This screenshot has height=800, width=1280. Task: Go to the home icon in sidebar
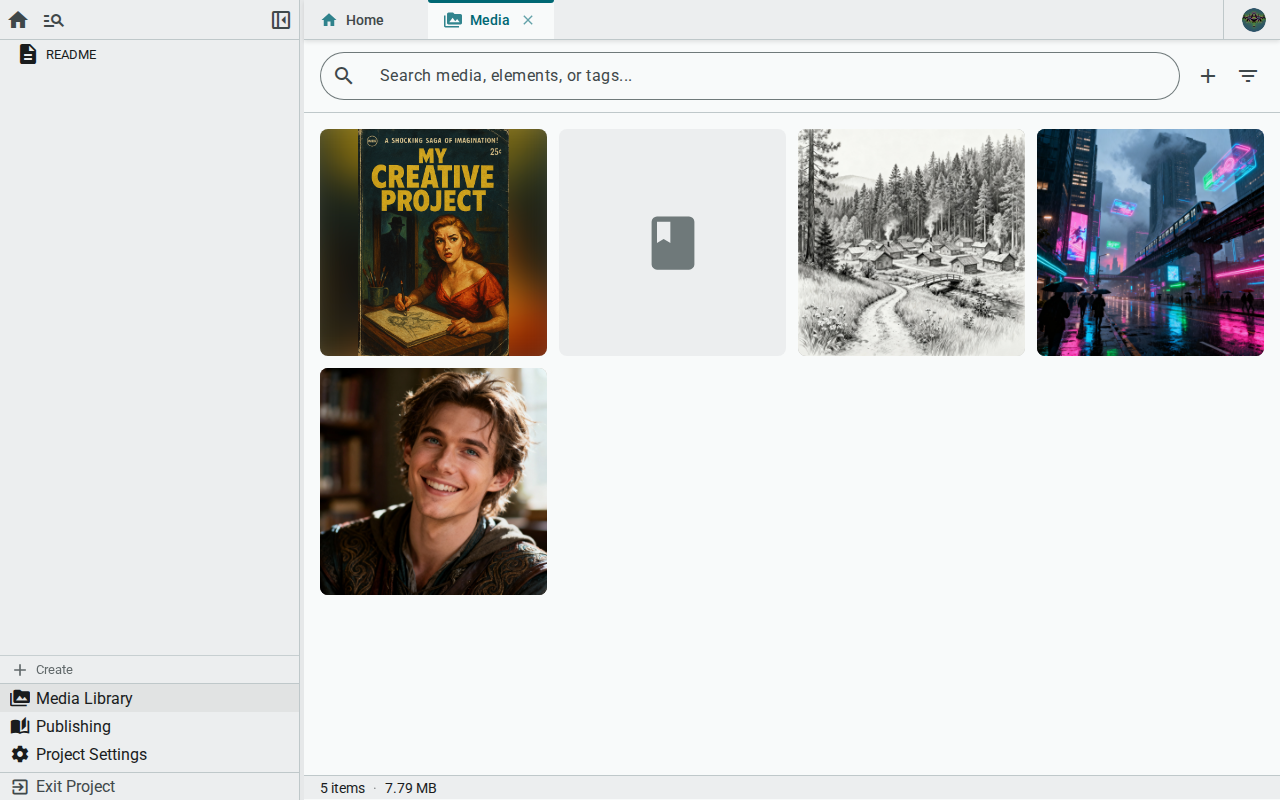tap(18, 20)
